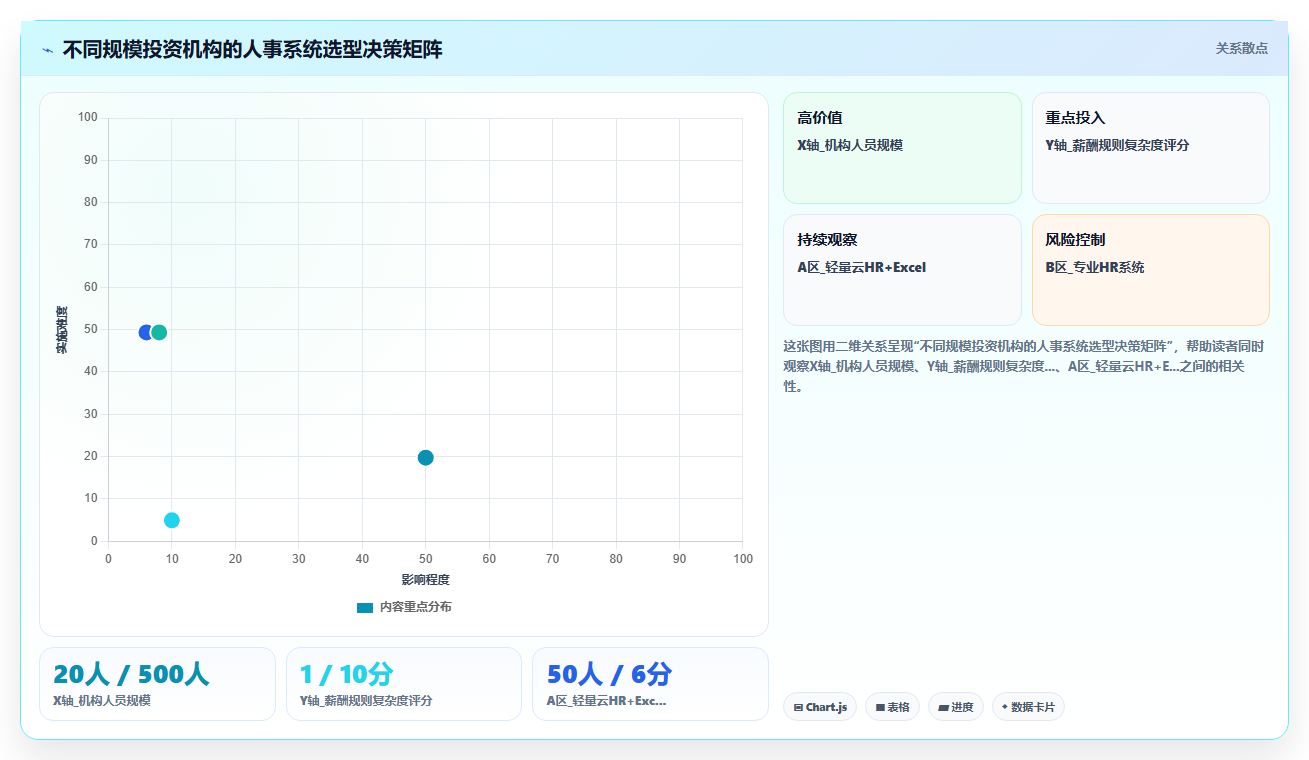Open the 风险控制 quadrant card
1309x760 pixels.
click(1150, 270)
